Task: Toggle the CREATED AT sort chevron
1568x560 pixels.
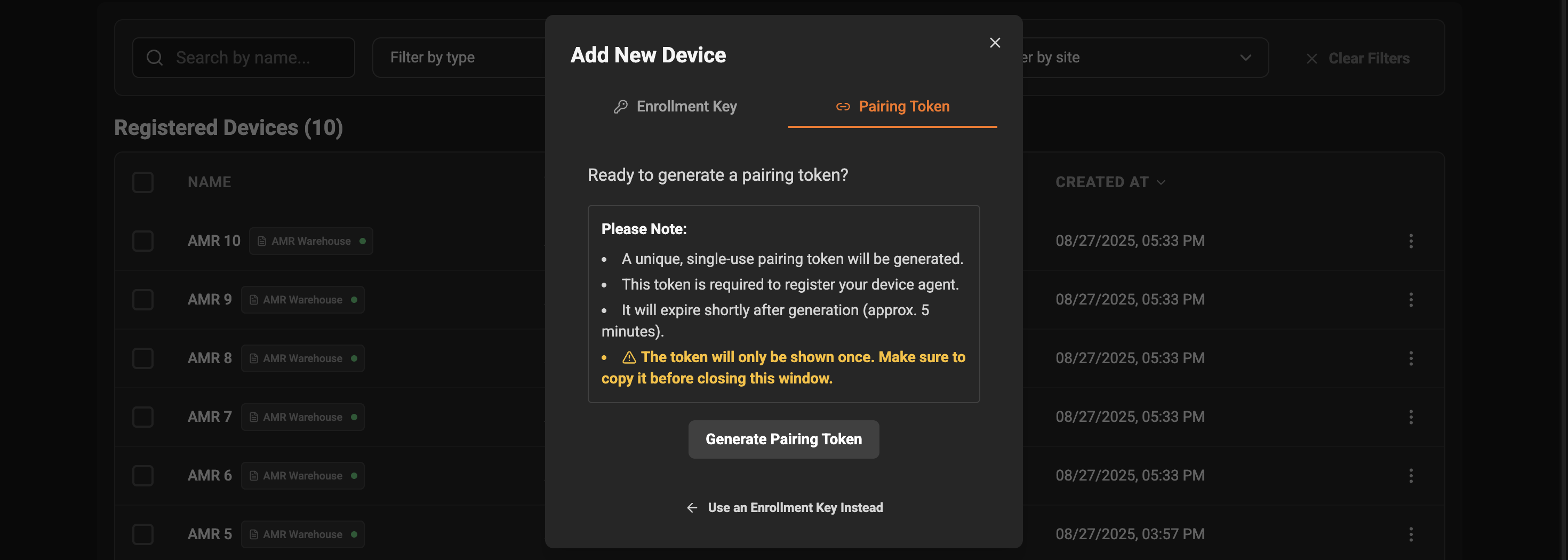Action: (x=1162, y=182)
